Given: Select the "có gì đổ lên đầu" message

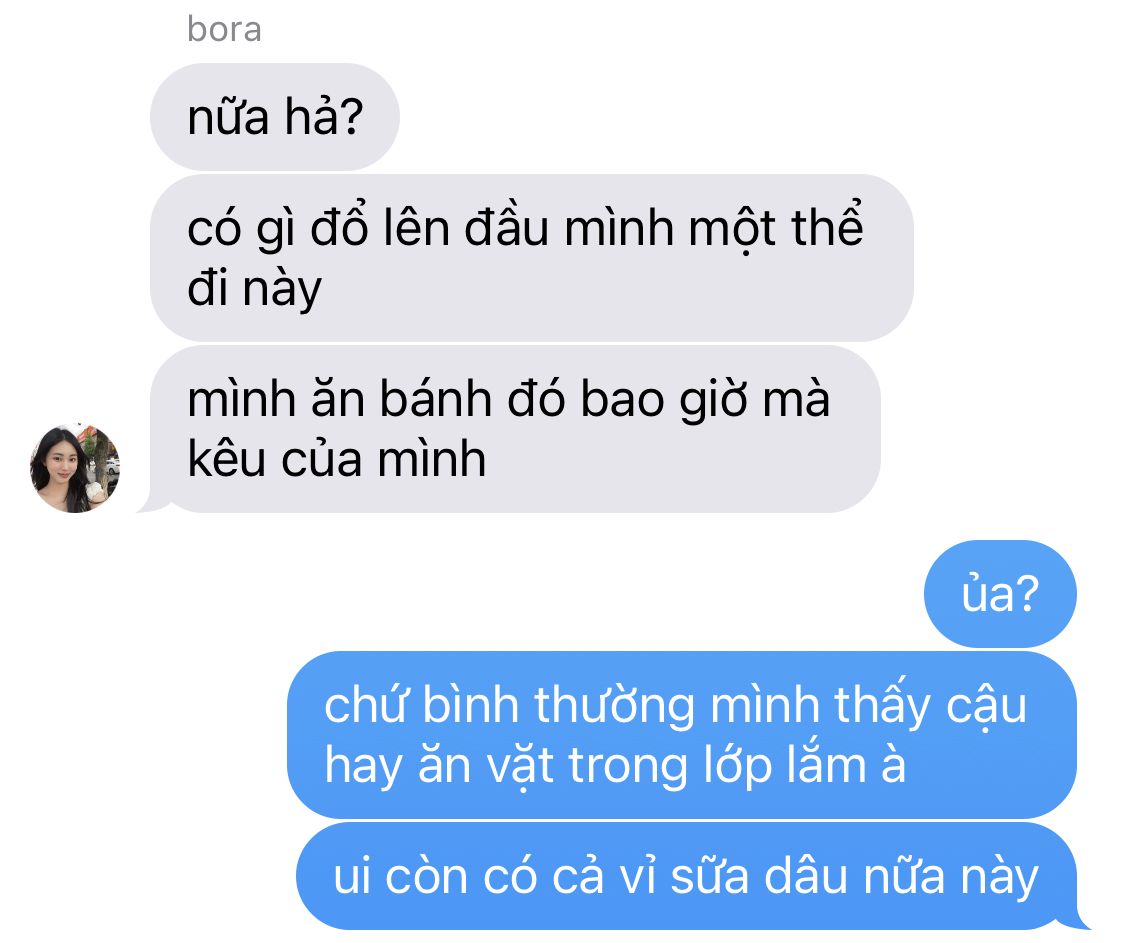Looking at the screenshot, I should (x=532, y=258).
